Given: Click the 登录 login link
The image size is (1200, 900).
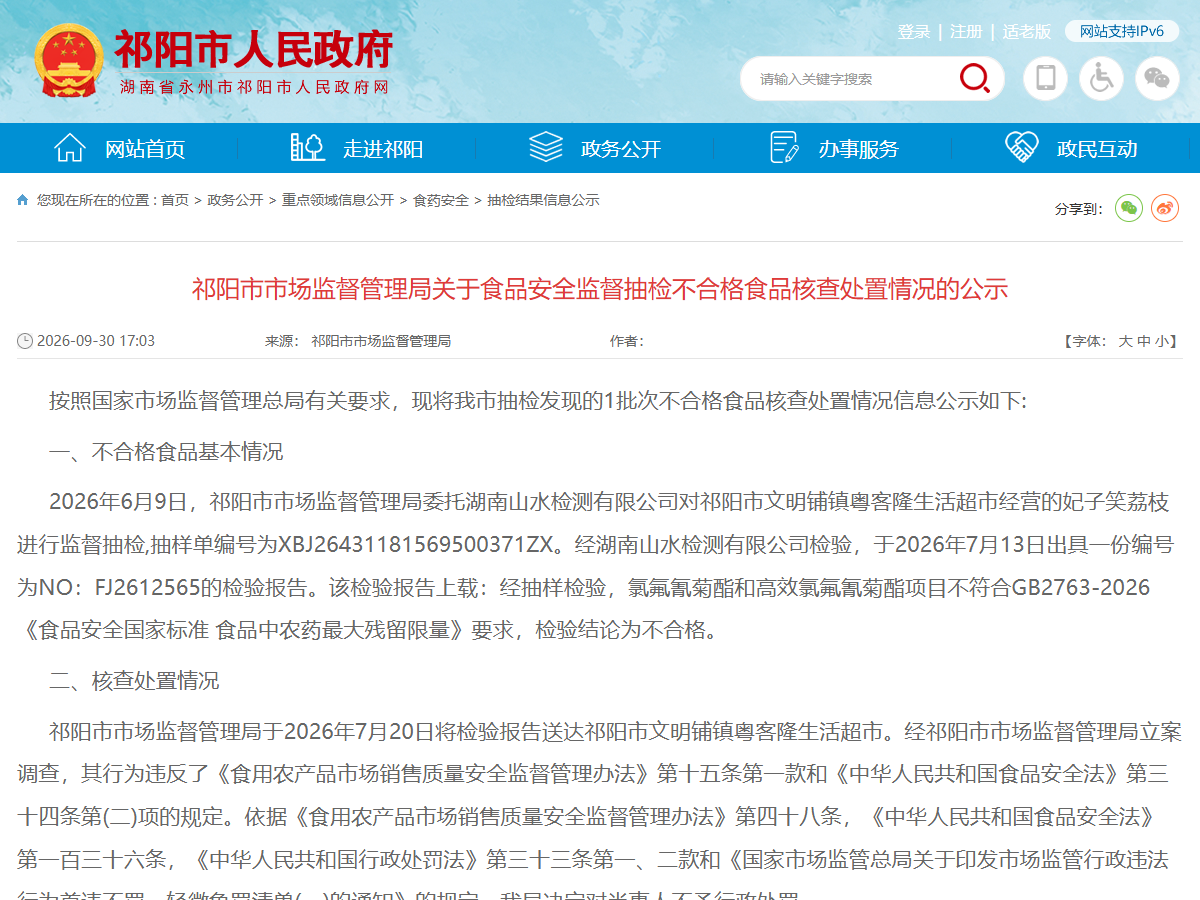Looking at the screenshot, I should pyautogui.click(x=914, y=32).
